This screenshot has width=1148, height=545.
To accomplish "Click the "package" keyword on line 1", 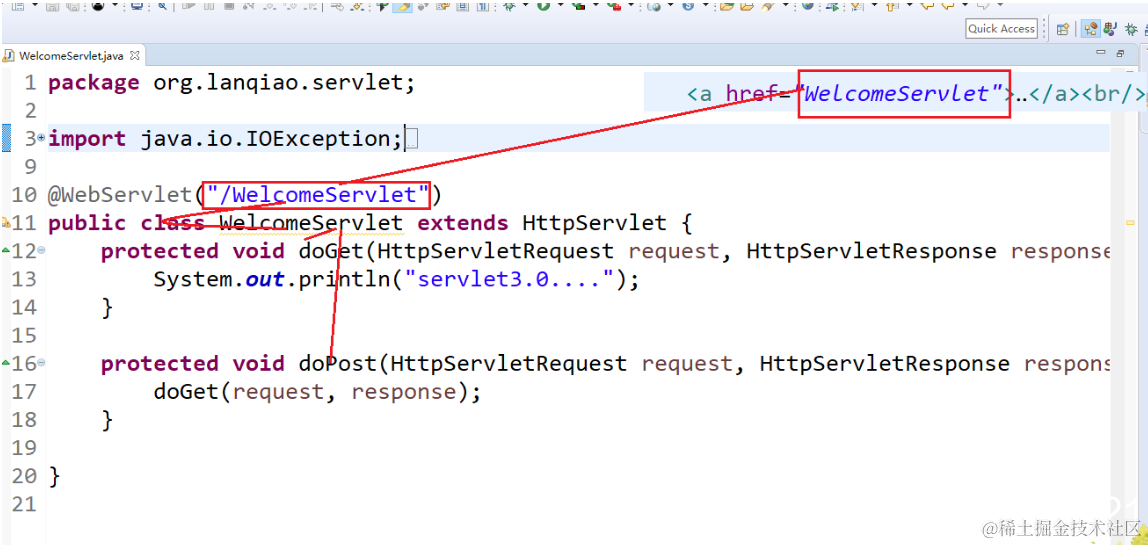I will pyautogui.click(x=93, y=83).
